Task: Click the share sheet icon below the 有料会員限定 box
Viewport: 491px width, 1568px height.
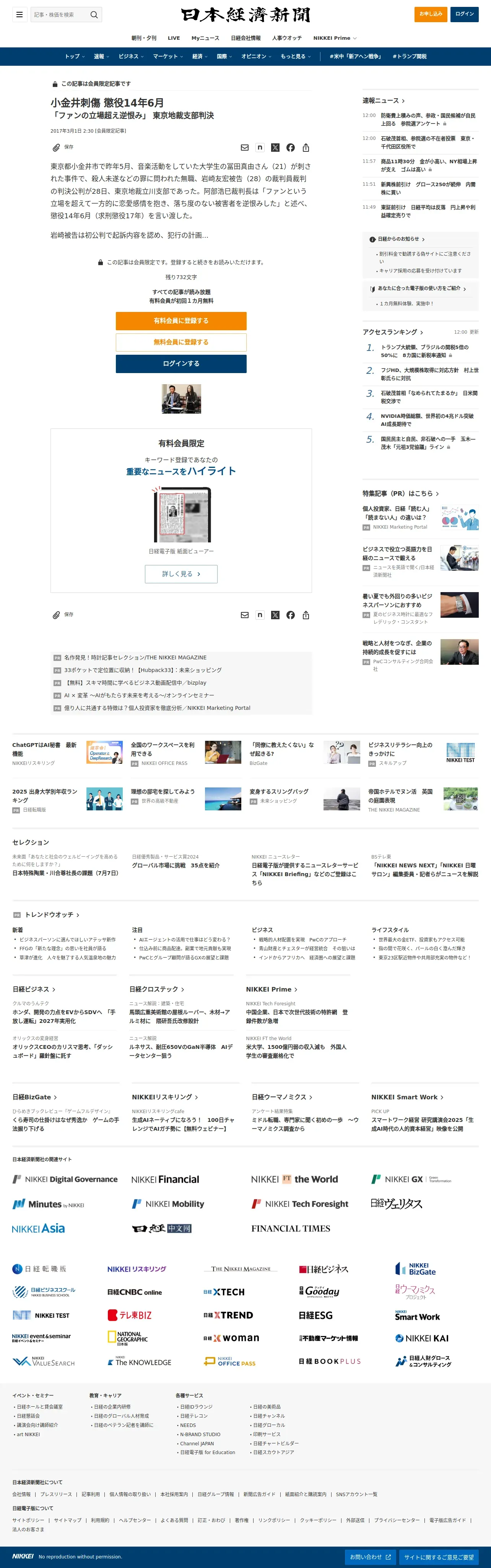Action: [x=306, y=615]
